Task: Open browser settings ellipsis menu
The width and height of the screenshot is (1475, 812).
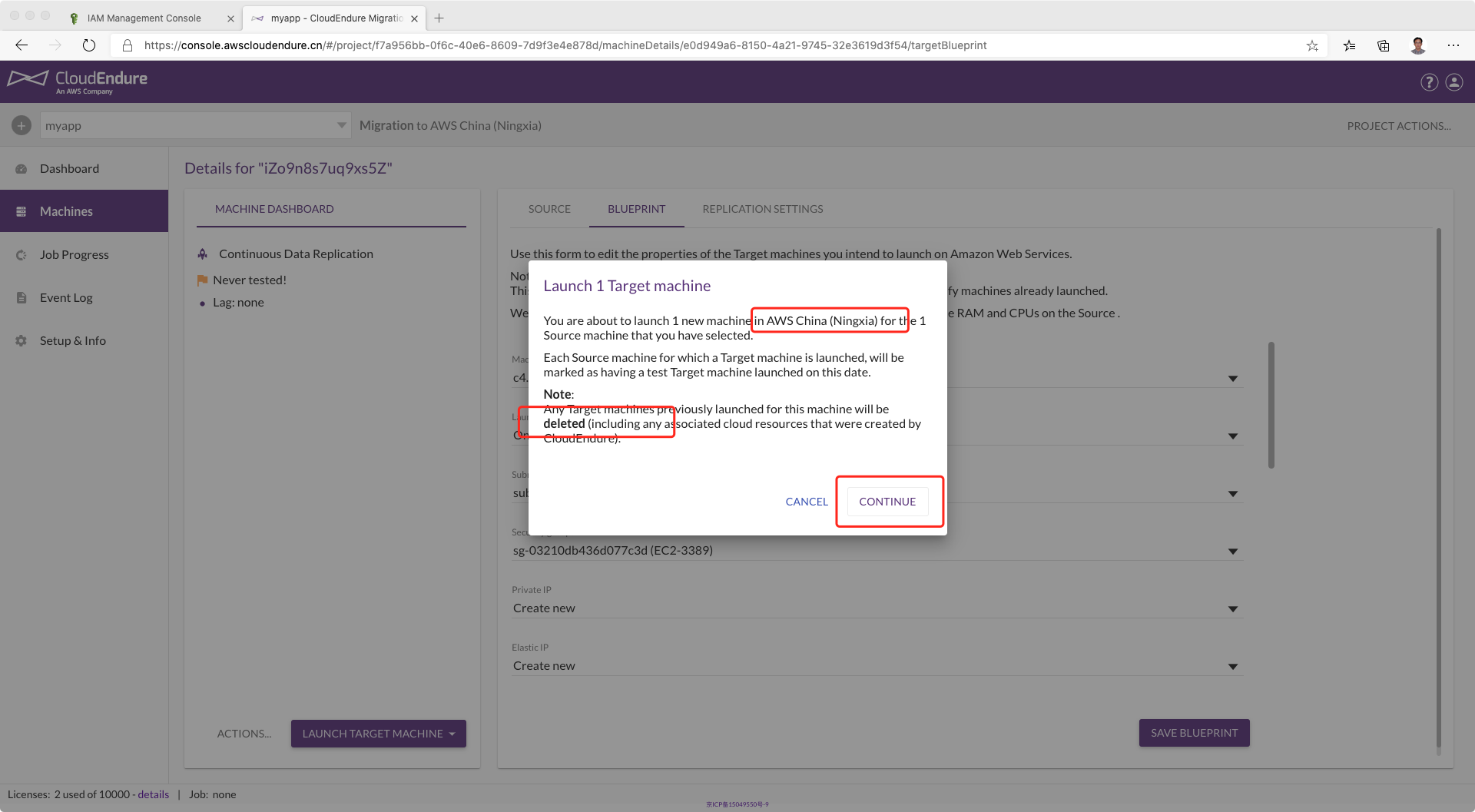Action: pos(1453,45)
